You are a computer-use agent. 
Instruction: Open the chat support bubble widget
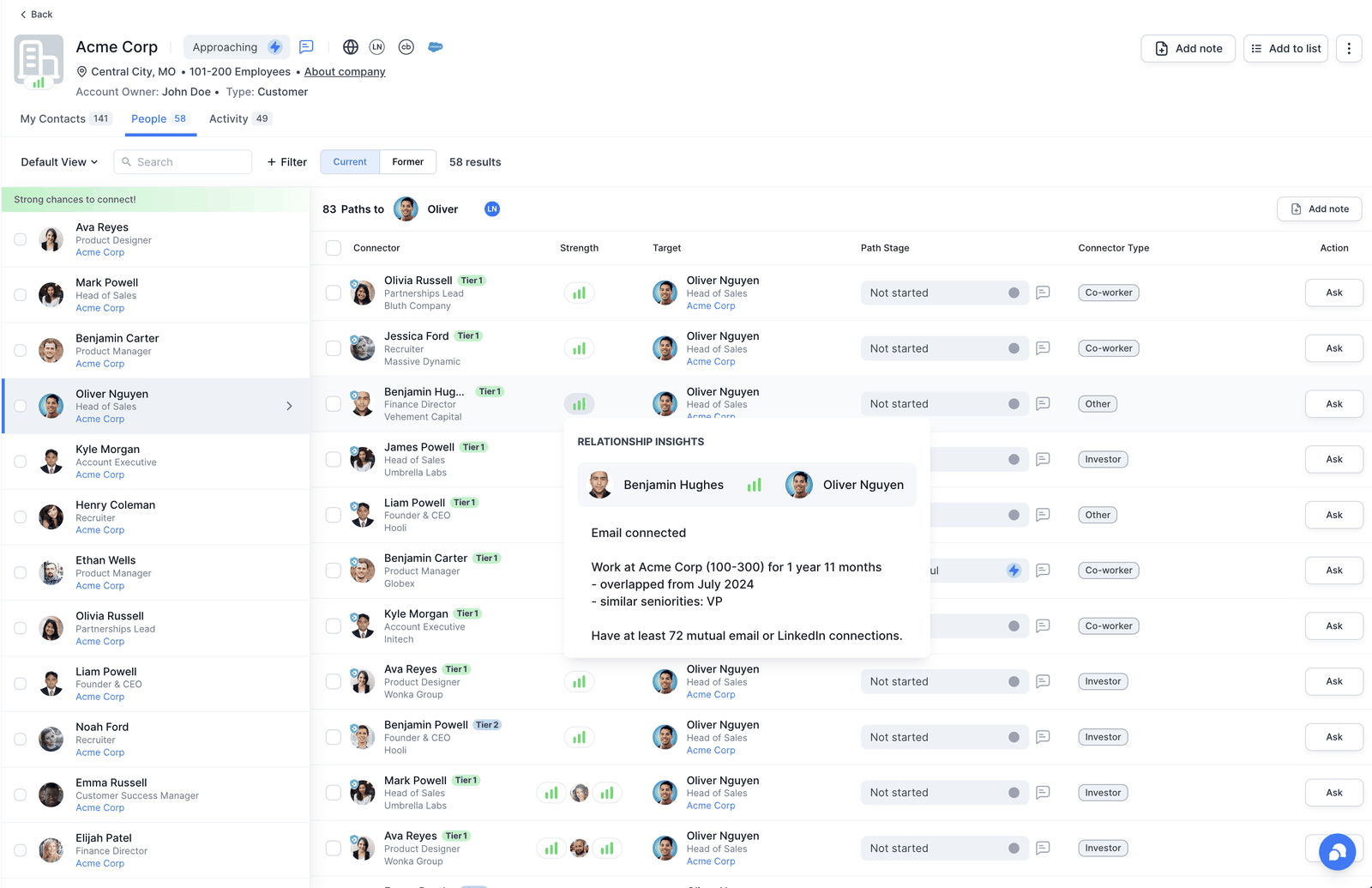1338,852
